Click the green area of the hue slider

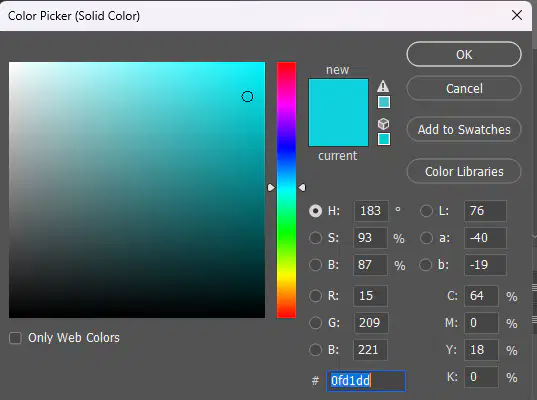pyautogui.click(x=286, y=233)
